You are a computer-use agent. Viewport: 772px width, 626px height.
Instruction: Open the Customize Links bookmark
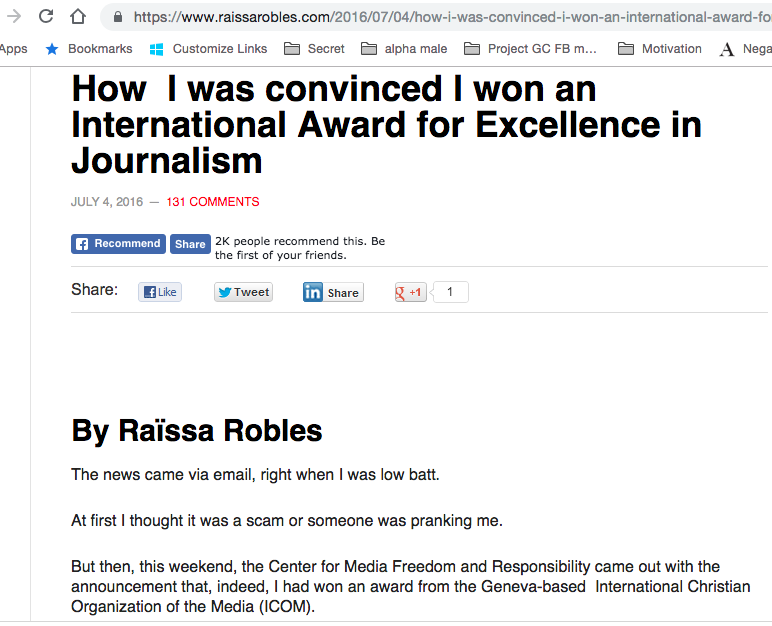click(x=208, y=49)
